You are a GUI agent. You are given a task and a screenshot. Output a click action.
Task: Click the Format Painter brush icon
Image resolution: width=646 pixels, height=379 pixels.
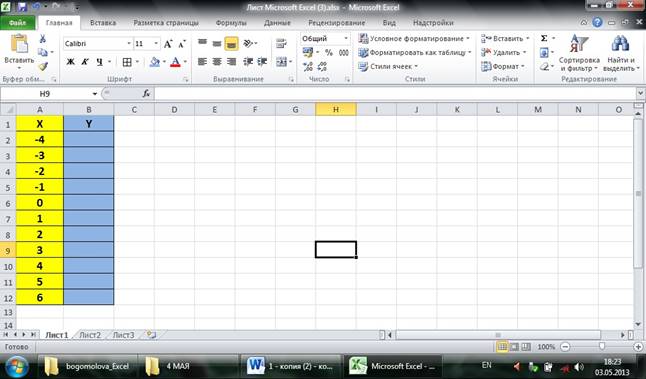click(43, 66)
